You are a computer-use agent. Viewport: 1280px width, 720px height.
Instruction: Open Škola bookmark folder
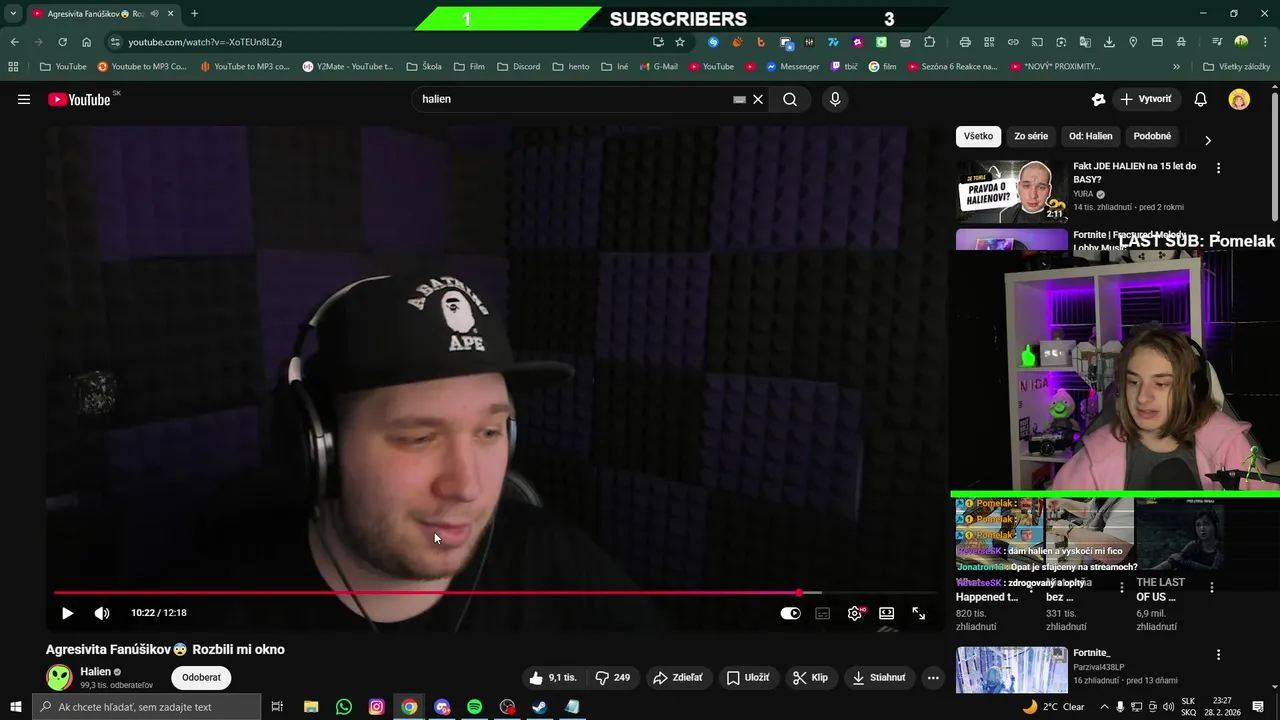pyautogui.click(x=424, y=67)
